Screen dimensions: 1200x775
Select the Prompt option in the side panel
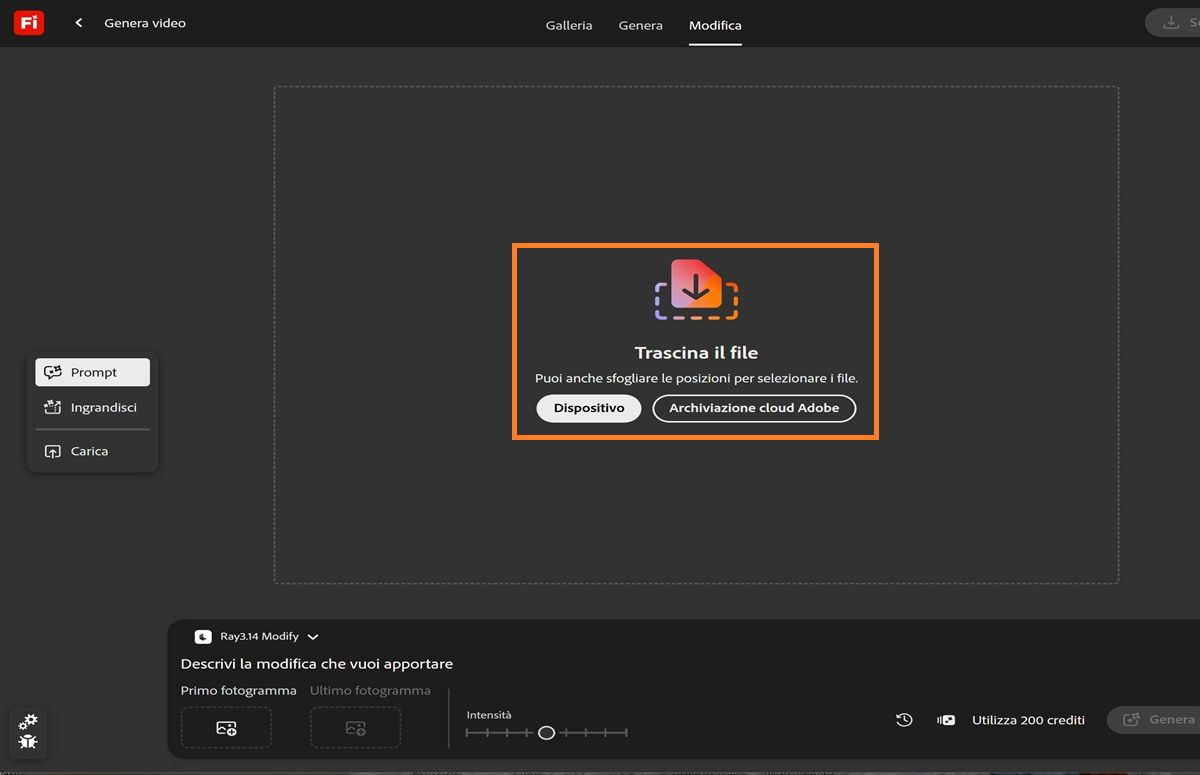(92, 372)
